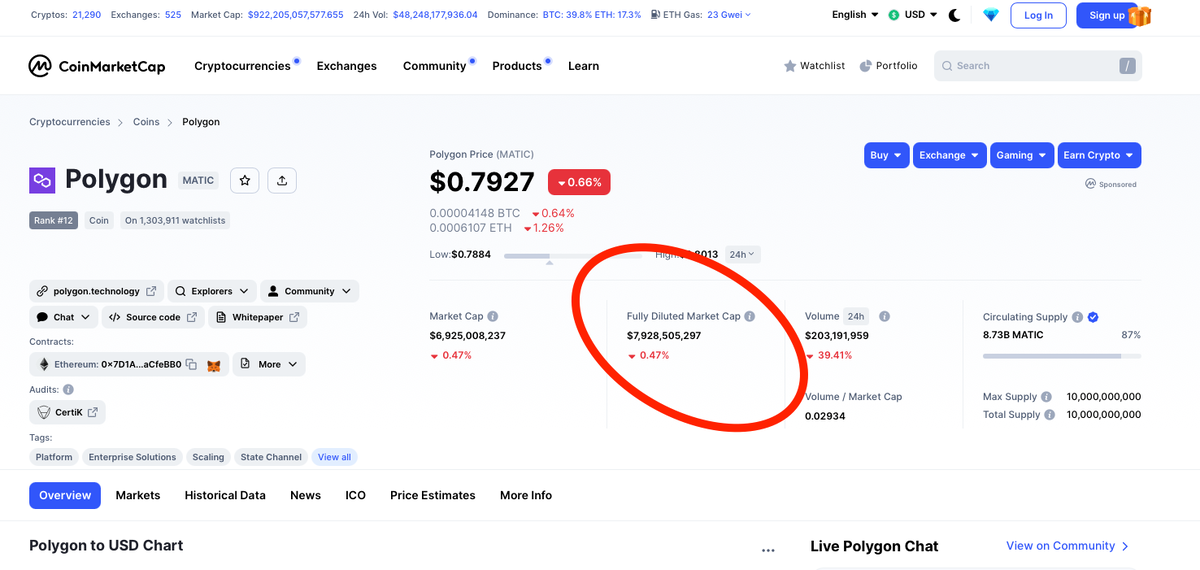
Task: Click the Enterprise Solutions tag
Action: click(x=132, y=457)
